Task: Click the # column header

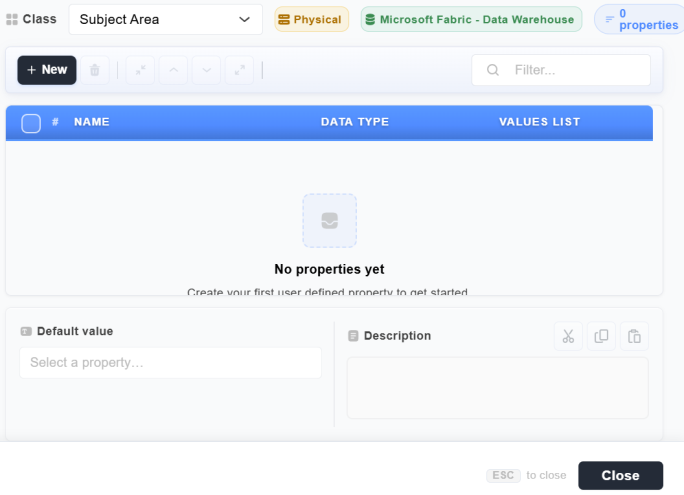Action: click(55, 122)
